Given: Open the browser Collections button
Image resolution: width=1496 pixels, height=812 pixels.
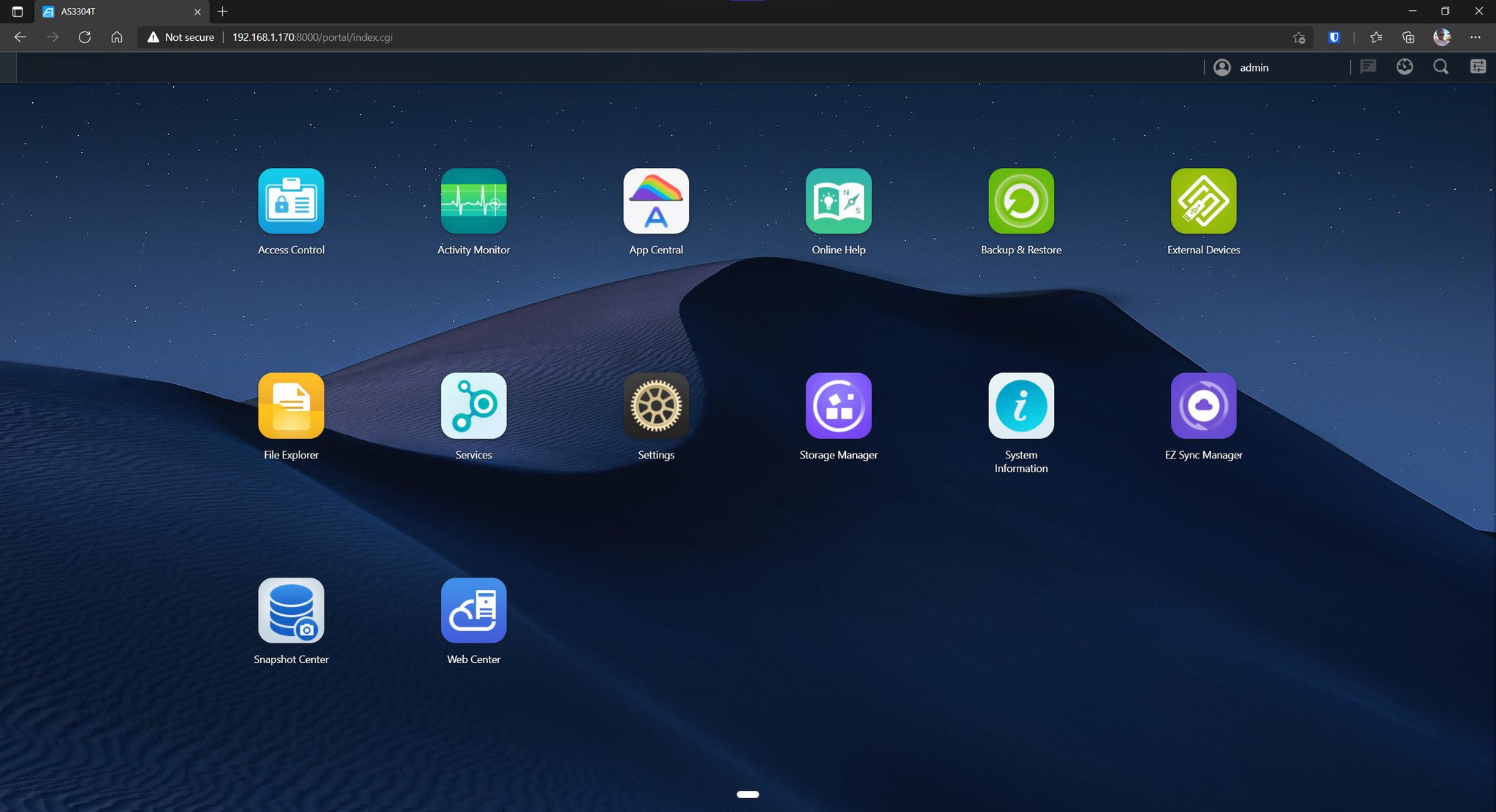Looking at the screenshot, I should [x=1408, y=37].
